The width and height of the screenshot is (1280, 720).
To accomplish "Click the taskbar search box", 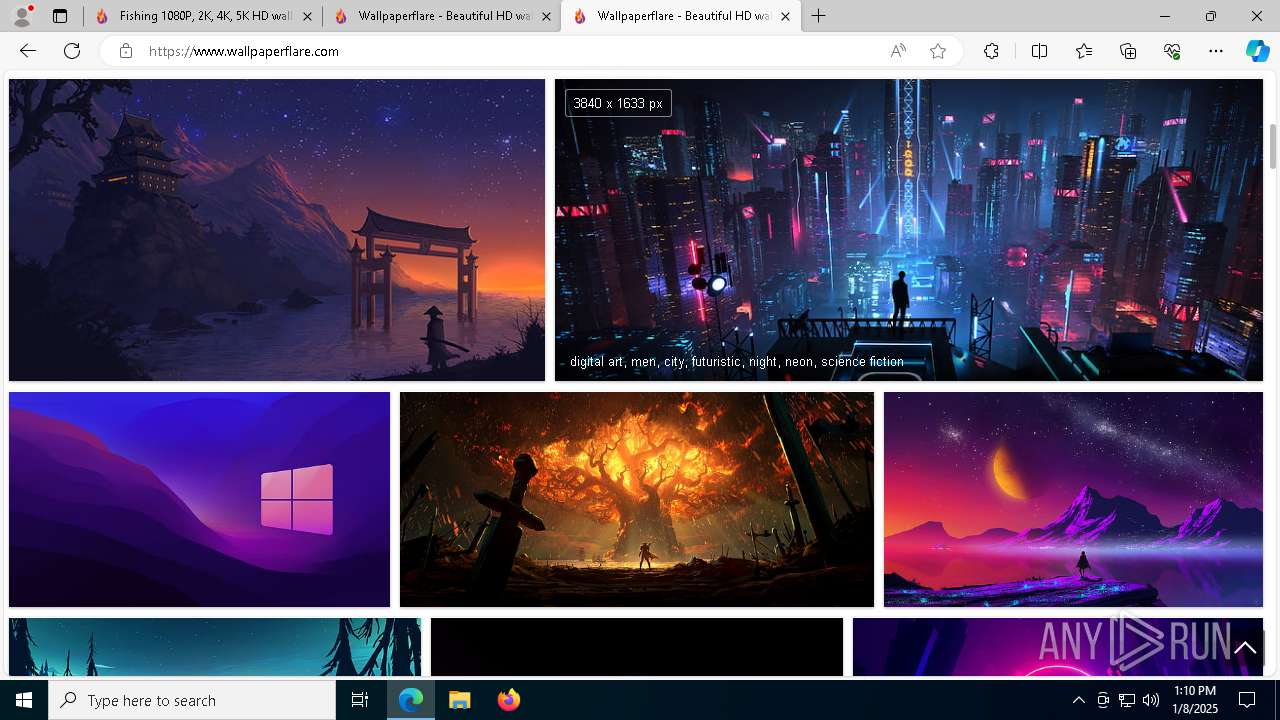I will point(192,700).
